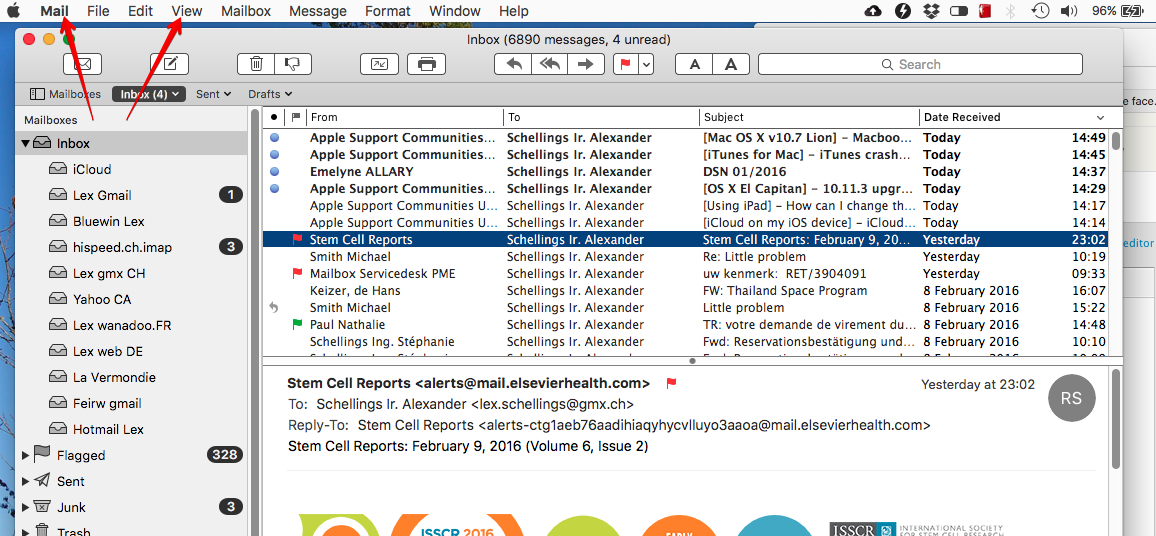Click into the Search field
Image resolution: width=1156 pixels, height=536 pixels.
coord(920,64)
